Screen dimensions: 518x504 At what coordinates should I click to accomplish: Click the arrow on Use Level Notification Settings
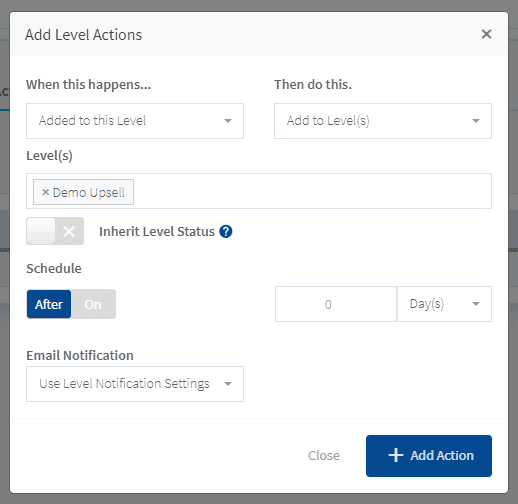pos(228,384)
